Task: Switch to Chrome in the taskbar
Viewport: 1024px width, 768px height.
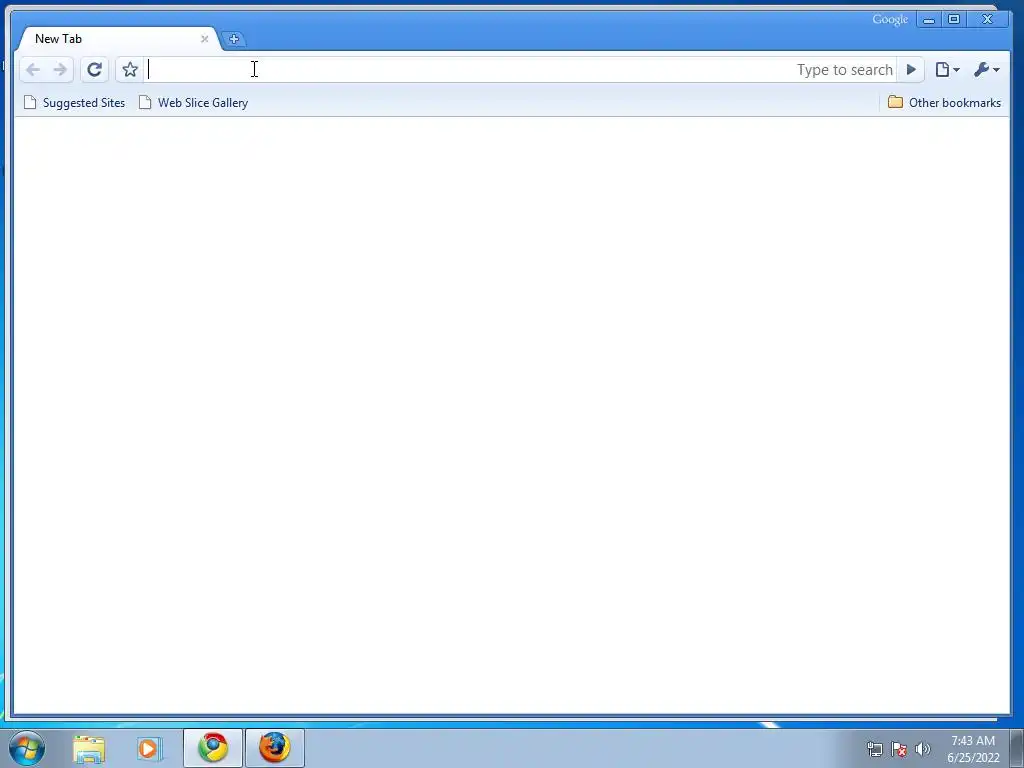Action: (213, 748)
